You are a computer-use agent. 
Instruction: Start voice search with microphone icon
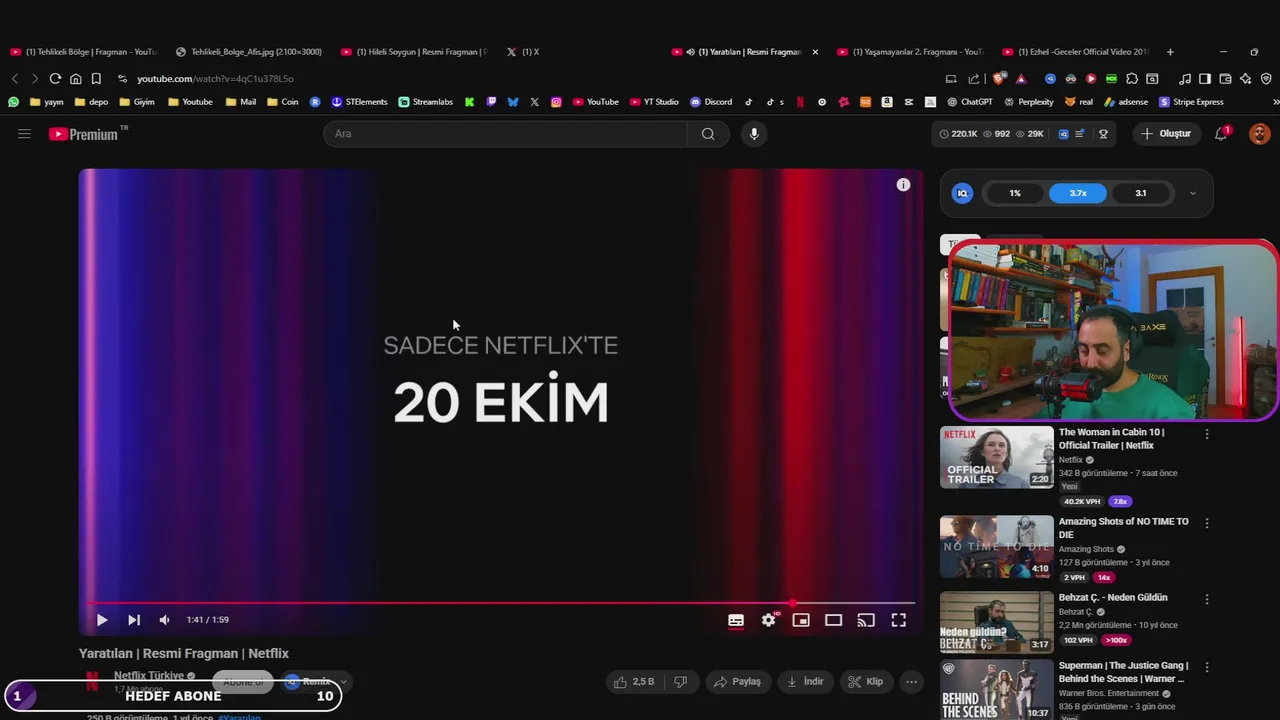754,134
